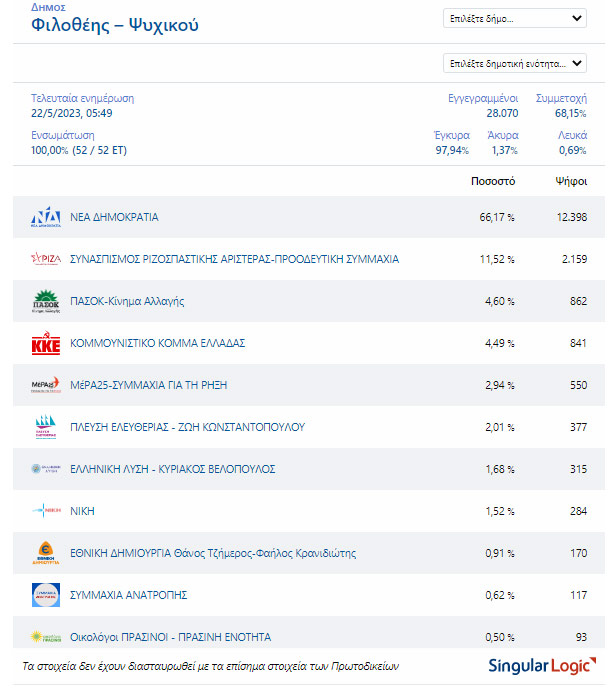Click the Ποσοστό column header
Image resolution: width=613 pixels, height=696 pixels.
(493, 181)
